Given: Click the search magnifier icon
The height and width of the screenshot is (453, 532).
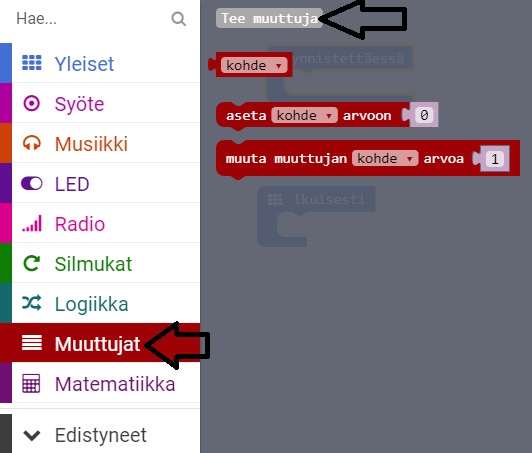Looking at the screenshot, I should [178, 19].
